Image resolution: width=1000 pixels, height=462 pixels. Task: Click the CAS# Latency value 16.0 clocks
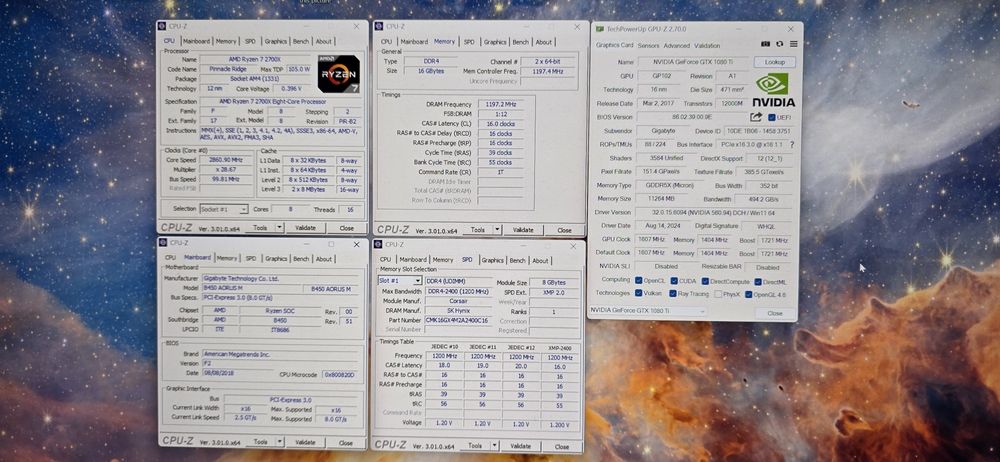point(501,124)
